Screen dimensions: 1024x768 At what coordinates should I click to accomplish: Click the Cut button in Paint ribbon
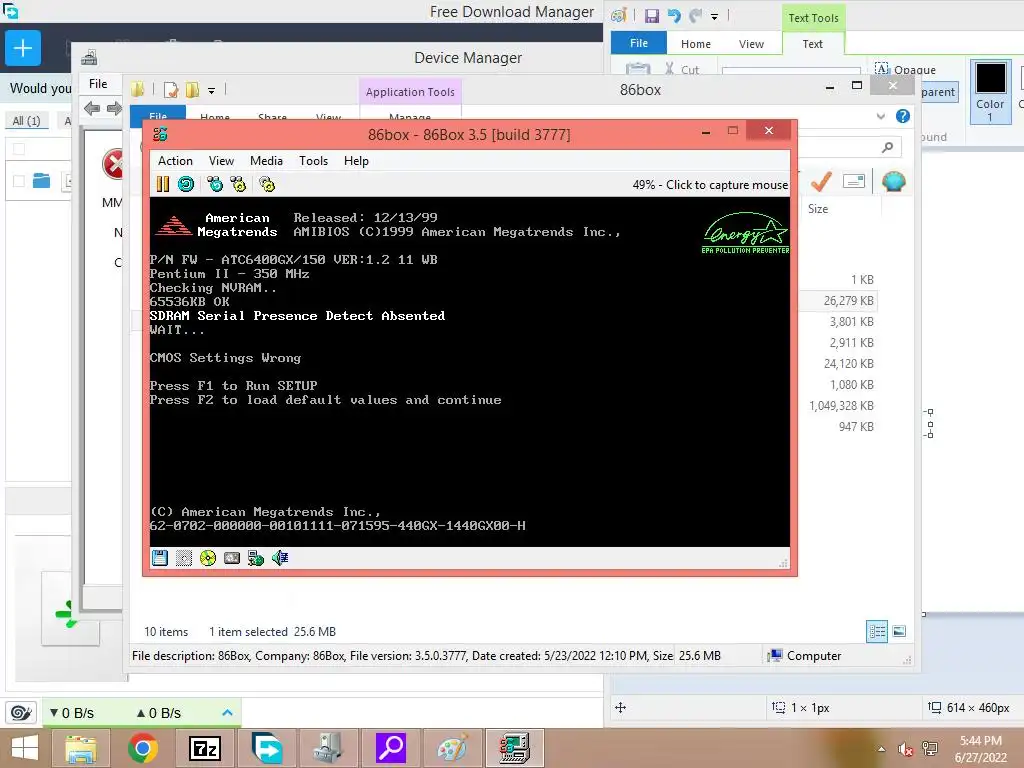click(x=682, y=69)
